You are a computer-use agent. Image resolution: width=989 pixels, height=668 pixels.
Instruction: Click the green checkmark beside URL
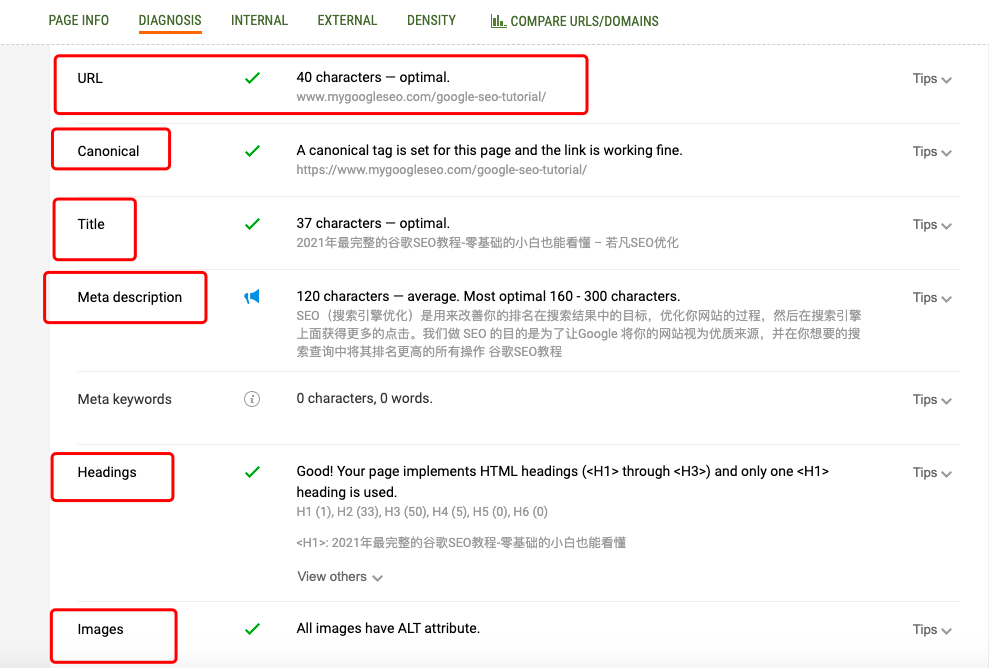pyautogui.click(x=253, y=77)
